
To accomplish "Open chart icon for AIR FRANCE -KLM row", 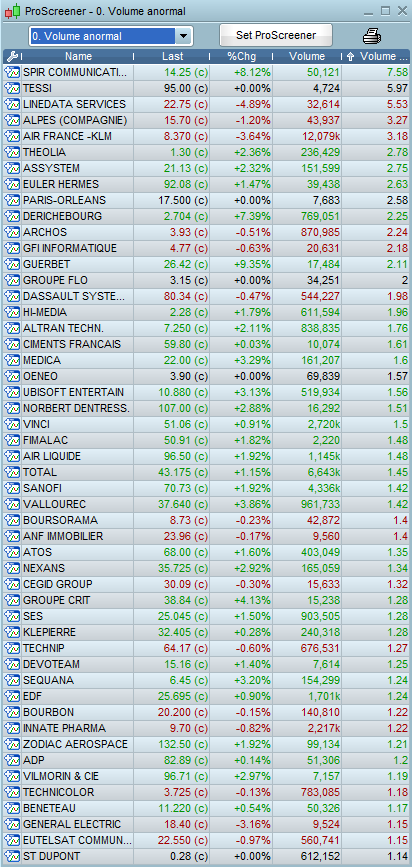I will point(12,136).
